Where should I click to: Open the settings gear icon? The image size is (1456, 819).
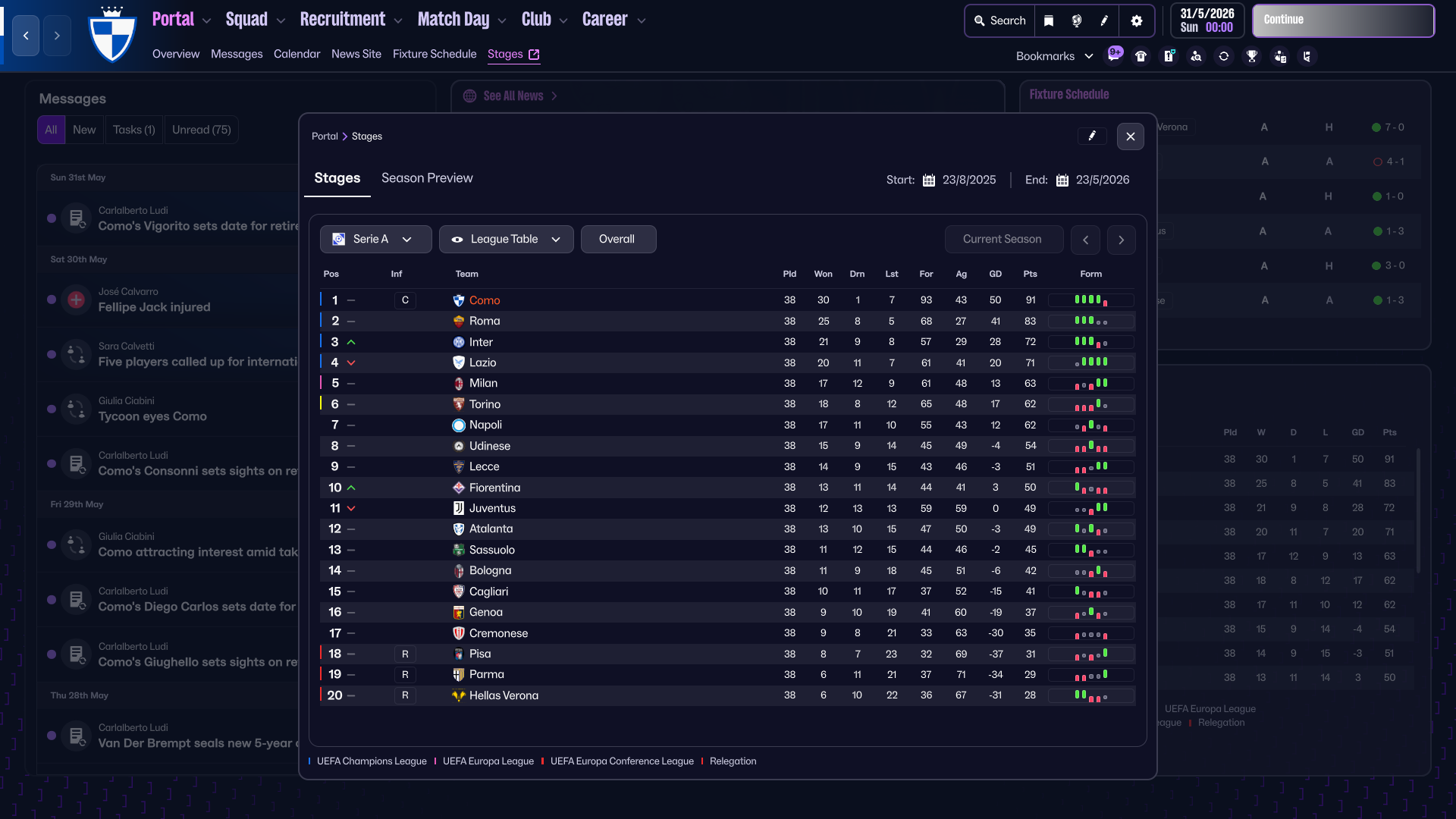click(1136, 21)
